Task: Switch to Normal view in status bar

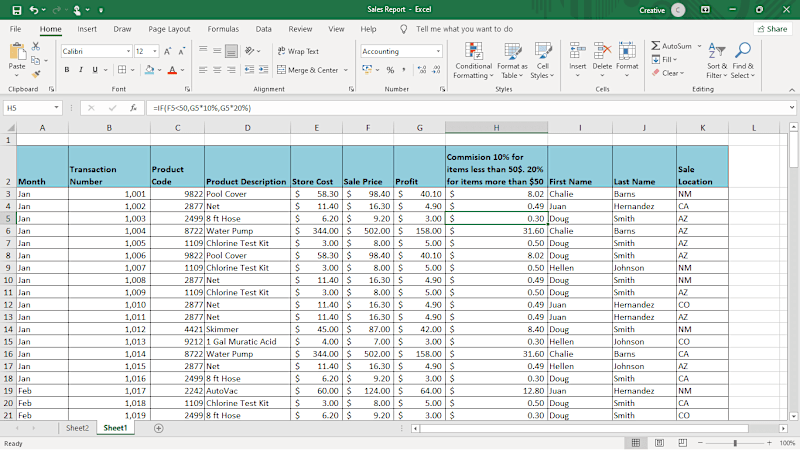Action: pos(636,443)
